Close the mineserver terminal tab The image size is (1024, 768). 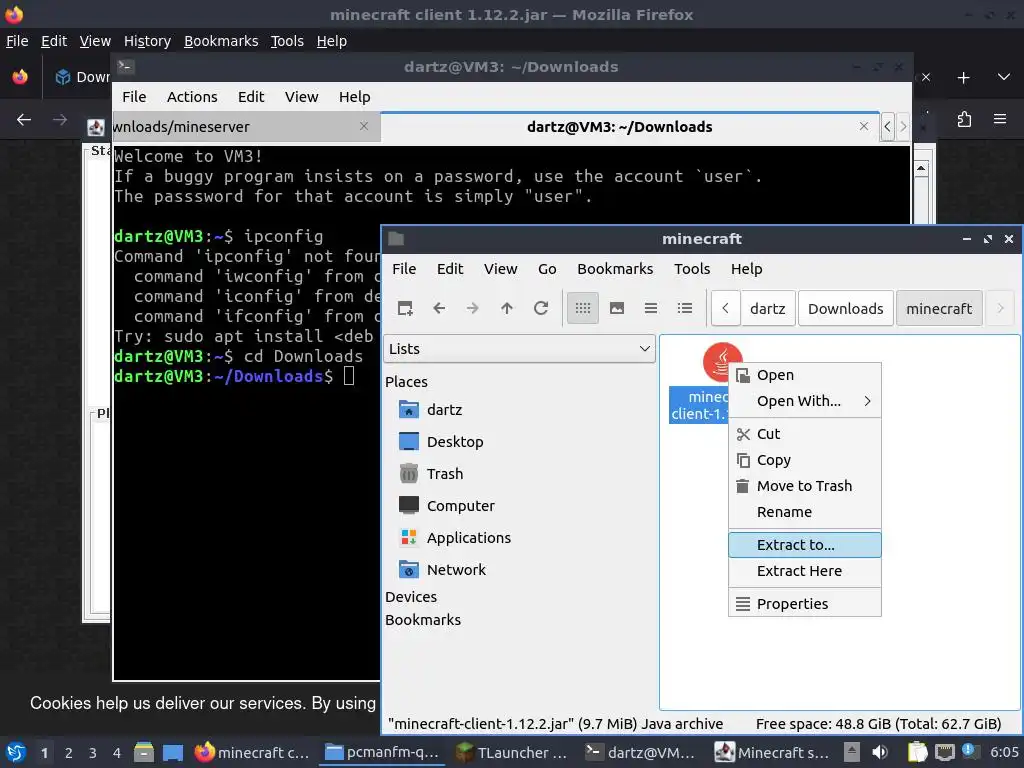364,126
